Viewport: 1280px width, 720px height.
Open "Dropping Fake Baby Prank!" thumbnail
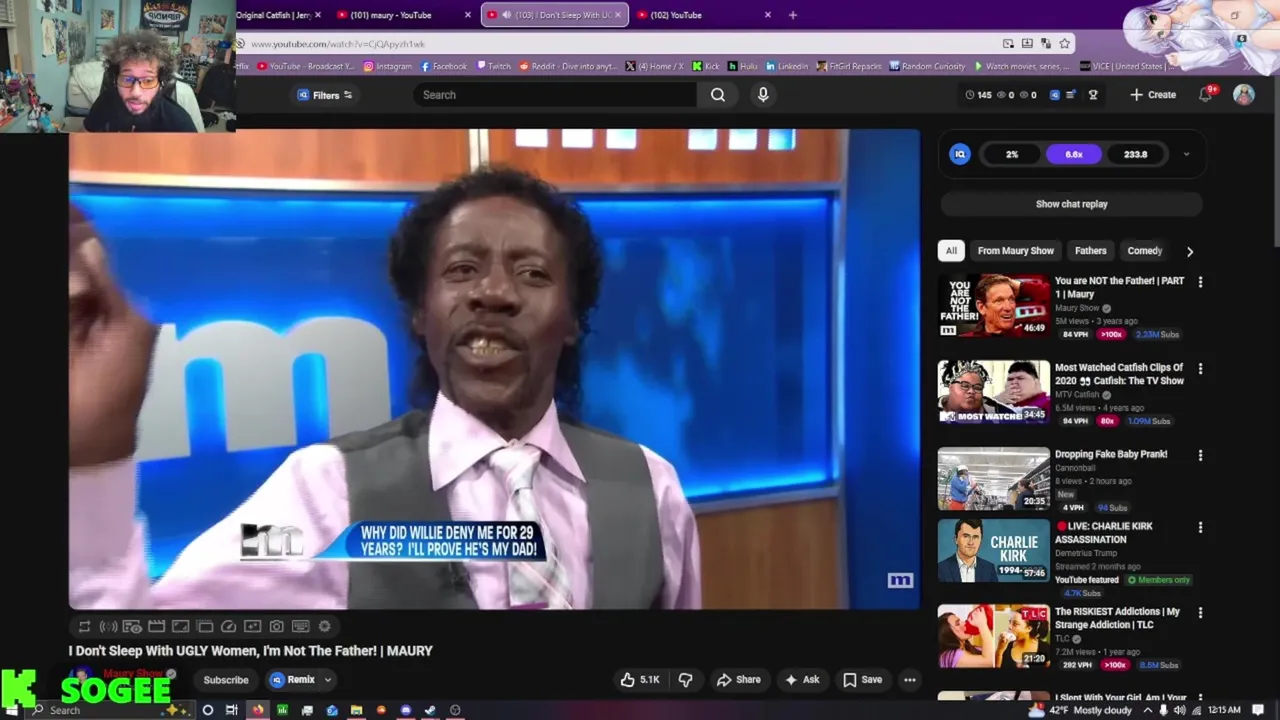point(994,479)
